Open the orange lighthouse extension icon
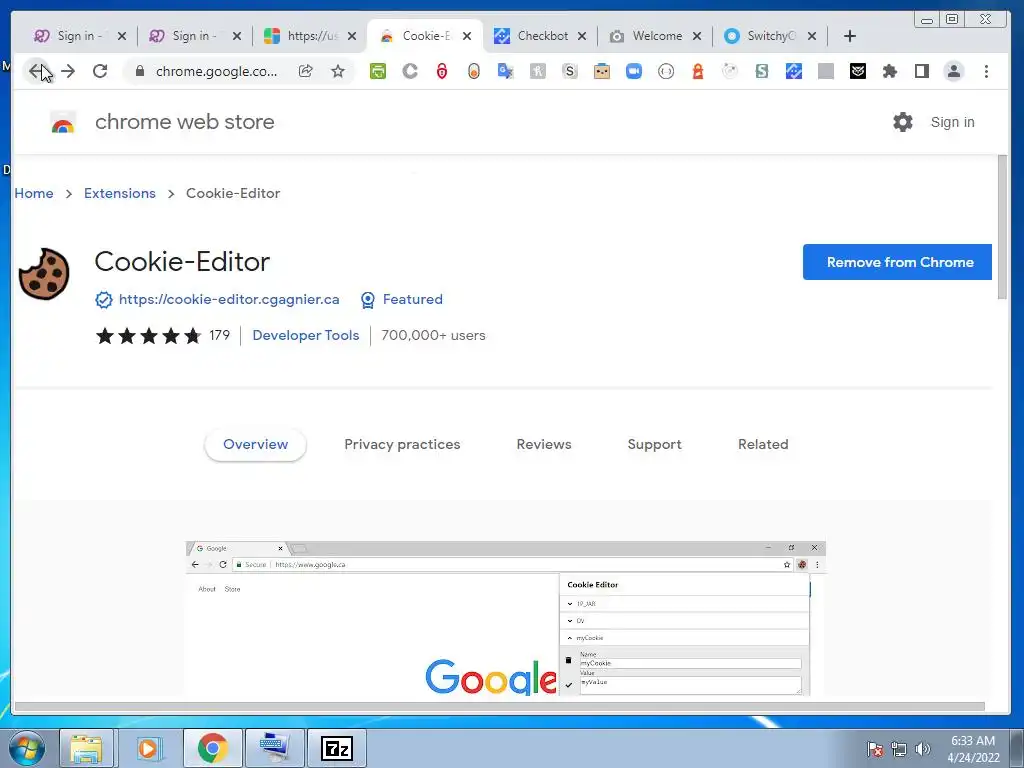The height and width of the screenshot is (768, 1024). pos(697,71)
